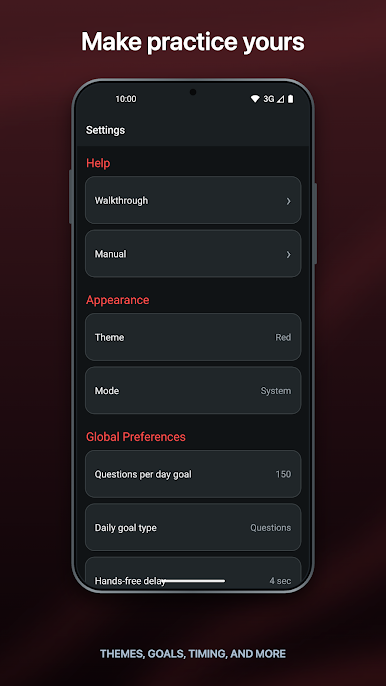The image size is (386, 686).
Task: Tap the cellular signal strength icon
Action: pyautogui.click(x=281, y=100)
